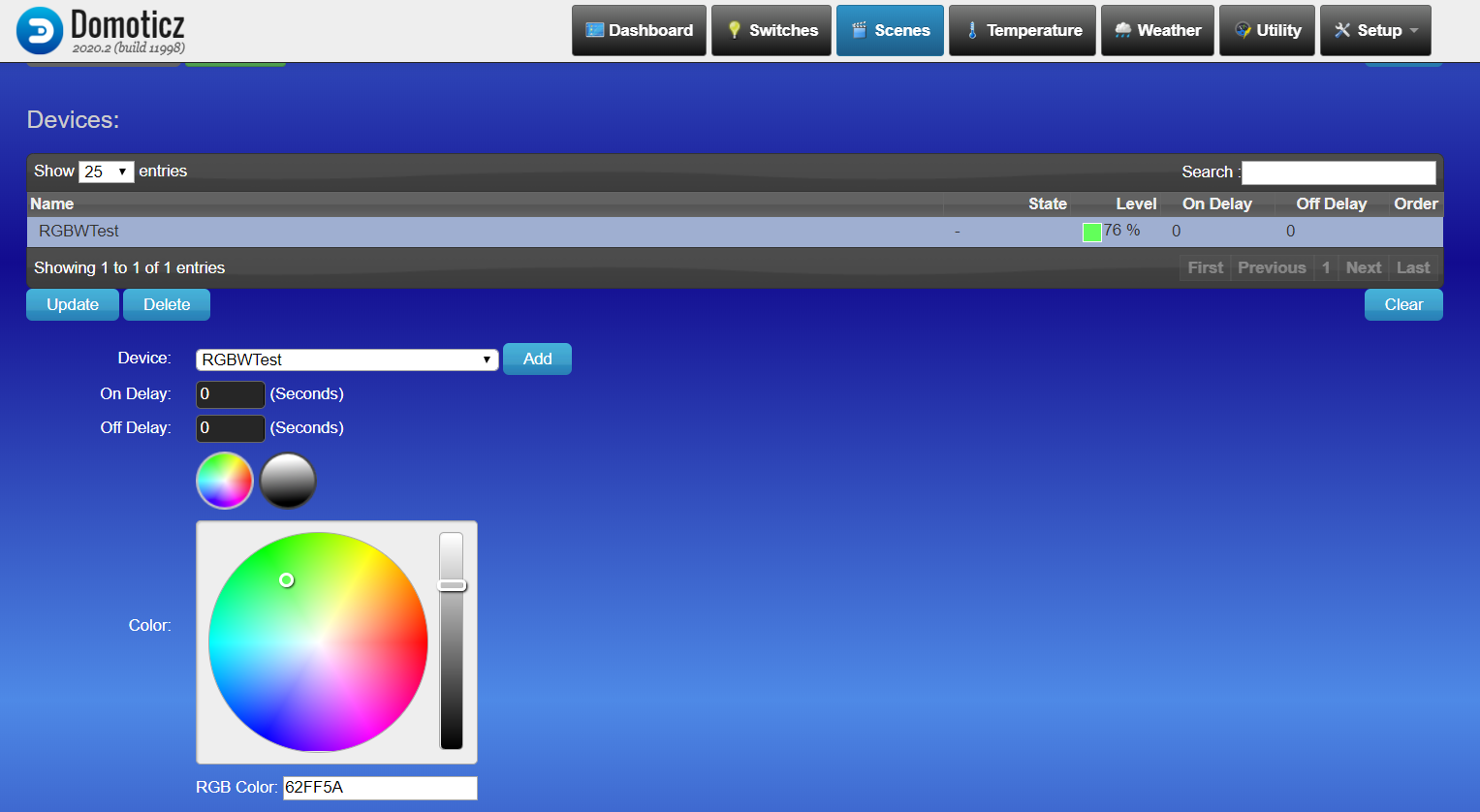This screenshot has width=1480, height=812.
Task: Open the Dashboard tab
Action: click(639, 30)
